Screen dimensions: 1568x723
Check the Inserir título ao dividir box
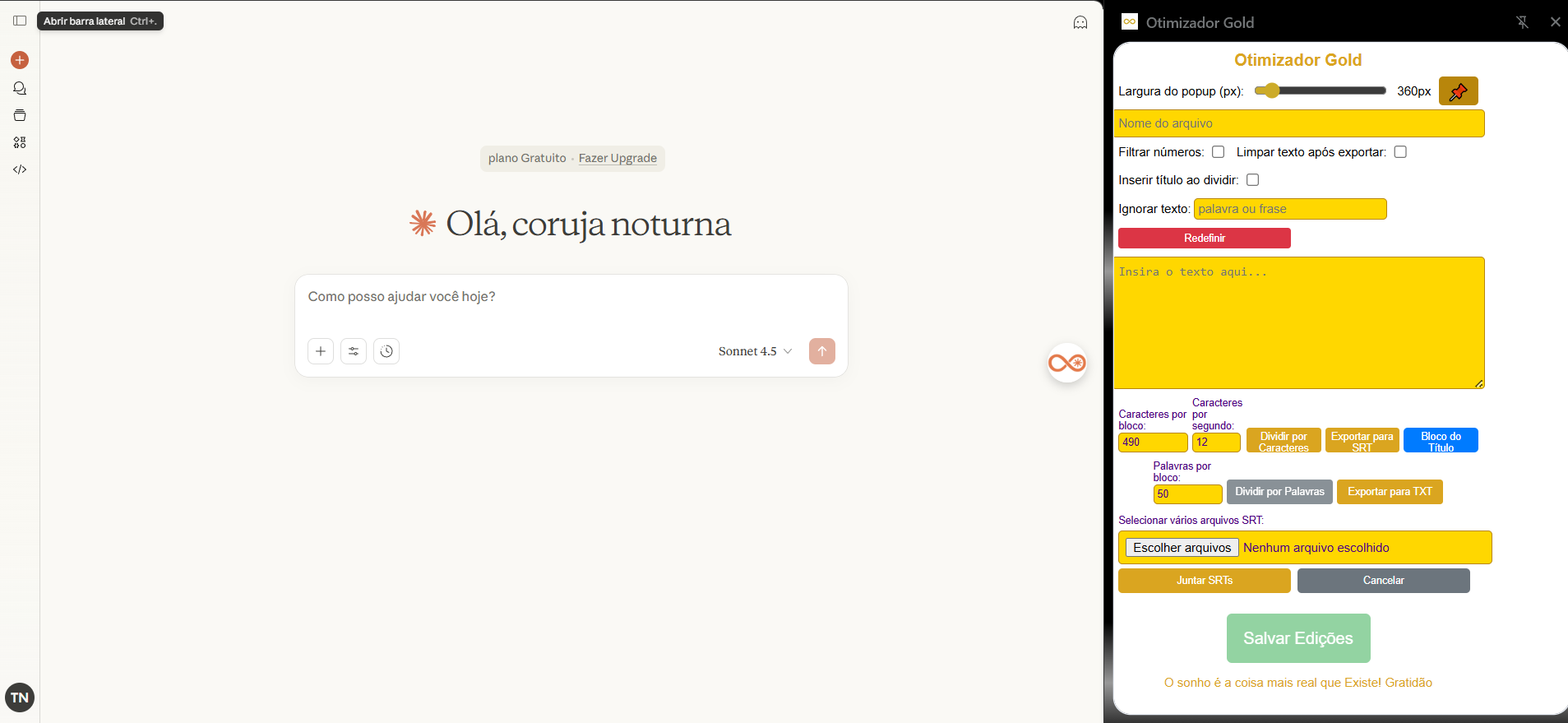[1252, 180]
